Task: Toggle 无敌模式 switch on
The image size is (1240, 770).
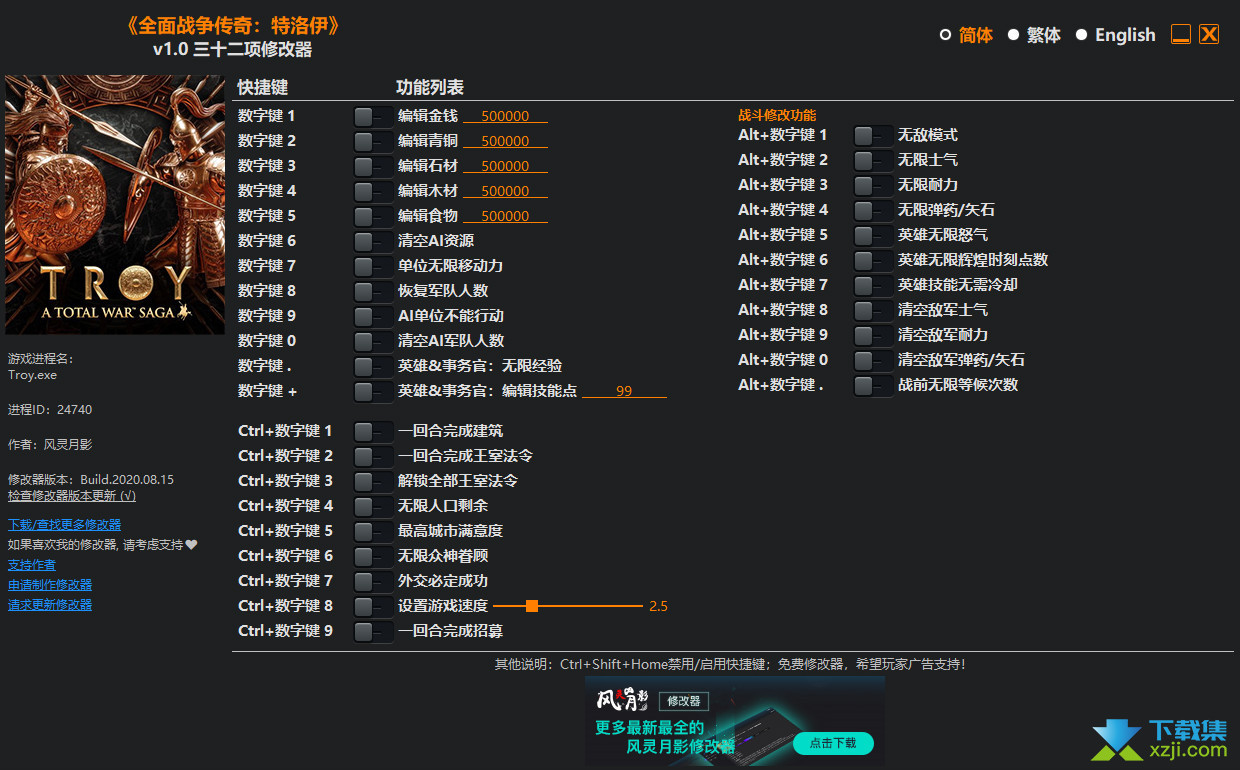Action: click(x=872, y=135)
